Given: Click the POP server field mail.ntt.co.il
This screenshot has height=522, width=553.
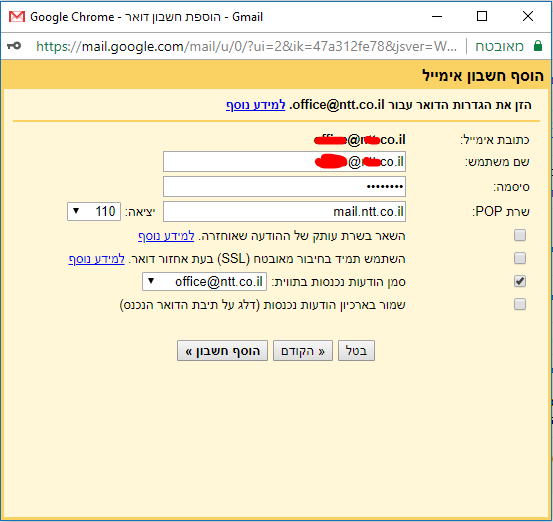Looking at the screenshot, I should tap(284, 212).
